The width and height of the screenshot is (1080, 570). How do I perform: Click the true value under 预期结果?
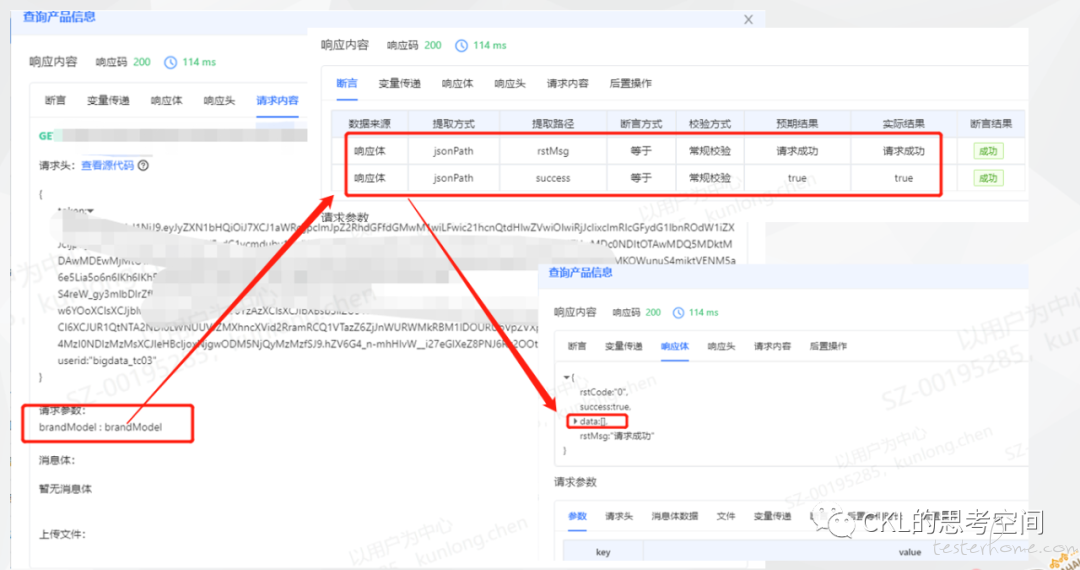point(797,178)
